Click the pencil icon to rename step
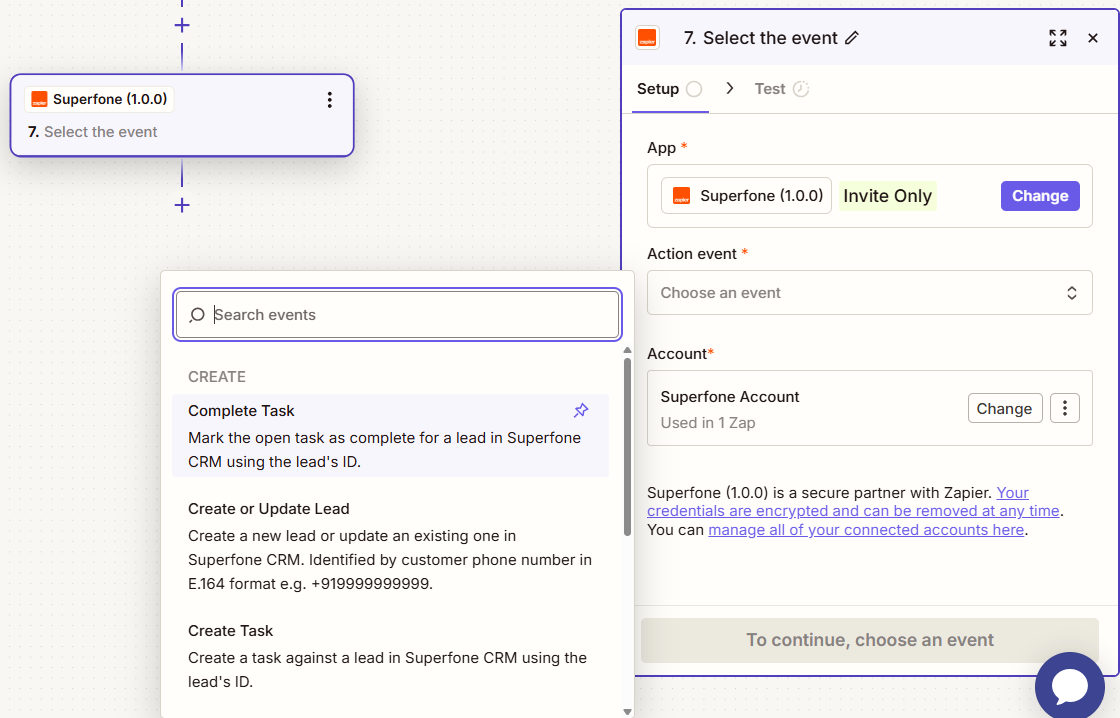 [x=851, y=38]
